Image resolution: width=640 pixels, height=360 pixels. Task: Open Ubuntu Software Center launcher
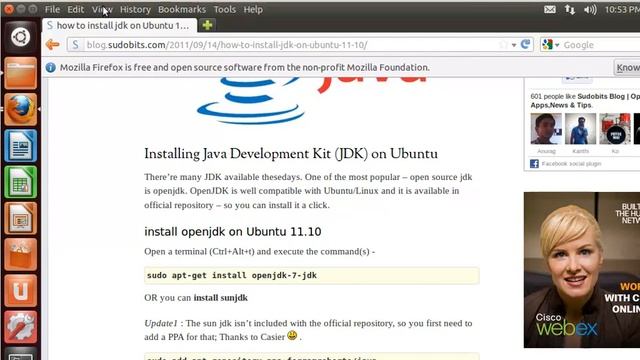[x=20, y=255]
